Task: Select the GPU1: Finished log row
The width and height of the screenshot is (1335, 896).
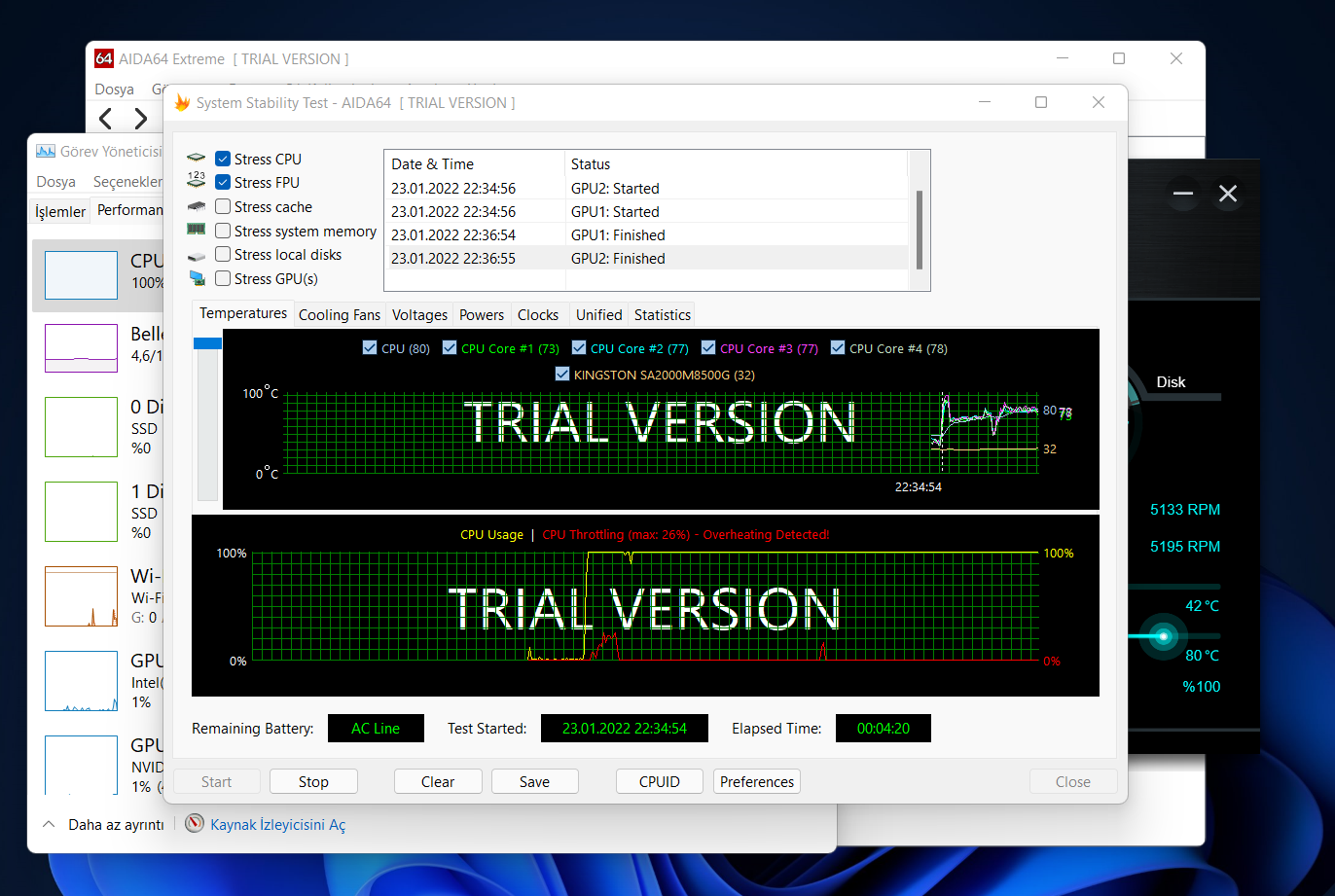Action: pyautogui.click(x=646, y=234)
